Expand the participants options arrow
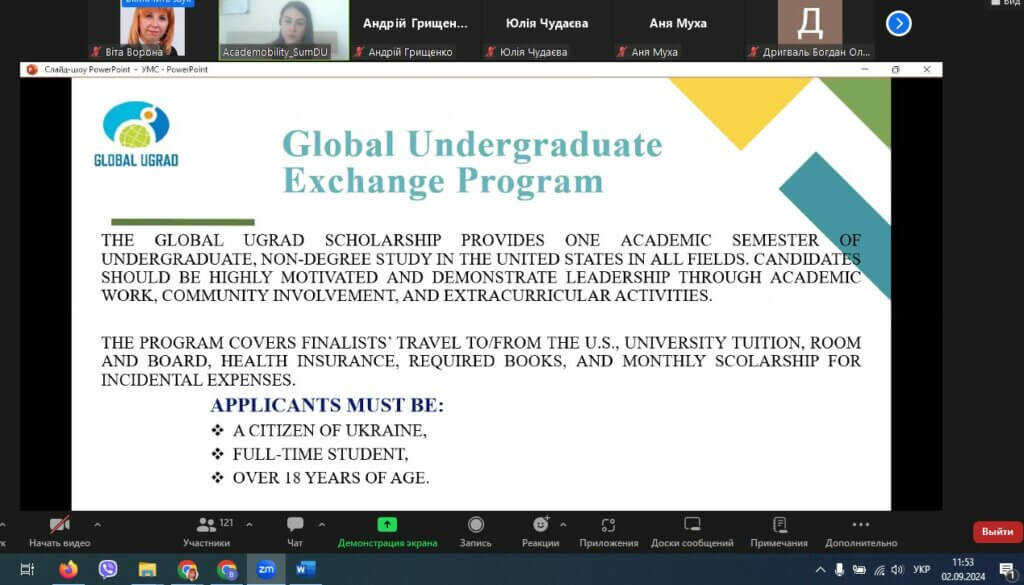The width and height of the screenshot is (1024, 585). [249, 524]
